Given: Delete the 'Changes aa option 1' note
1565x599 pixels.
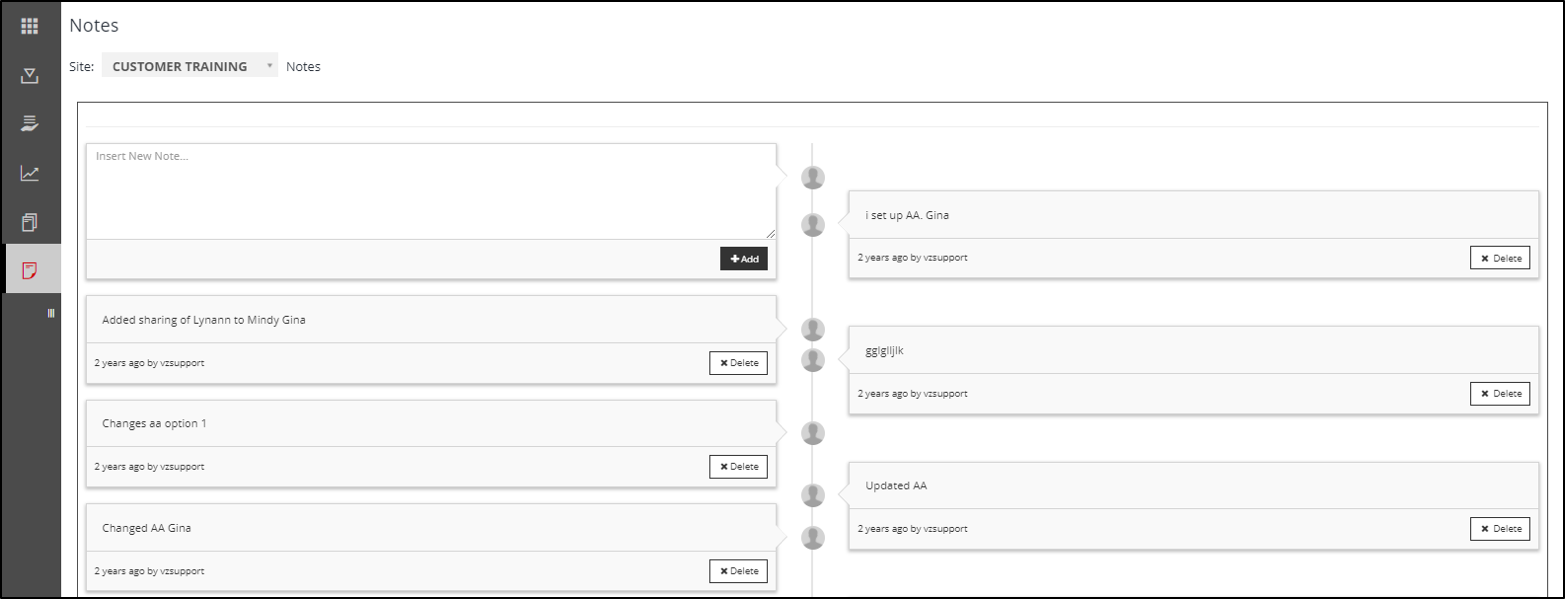Looking at the screenshot, I should click(738, 467).
